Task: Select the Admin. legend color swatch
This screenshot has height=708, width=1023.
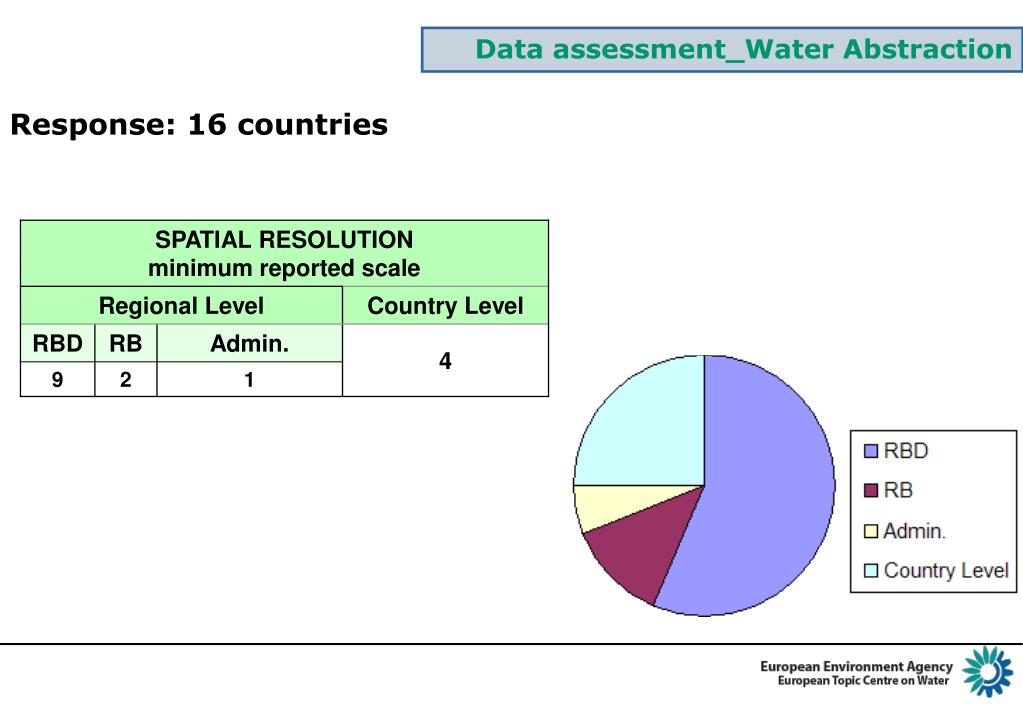Action: click(871, 531)
